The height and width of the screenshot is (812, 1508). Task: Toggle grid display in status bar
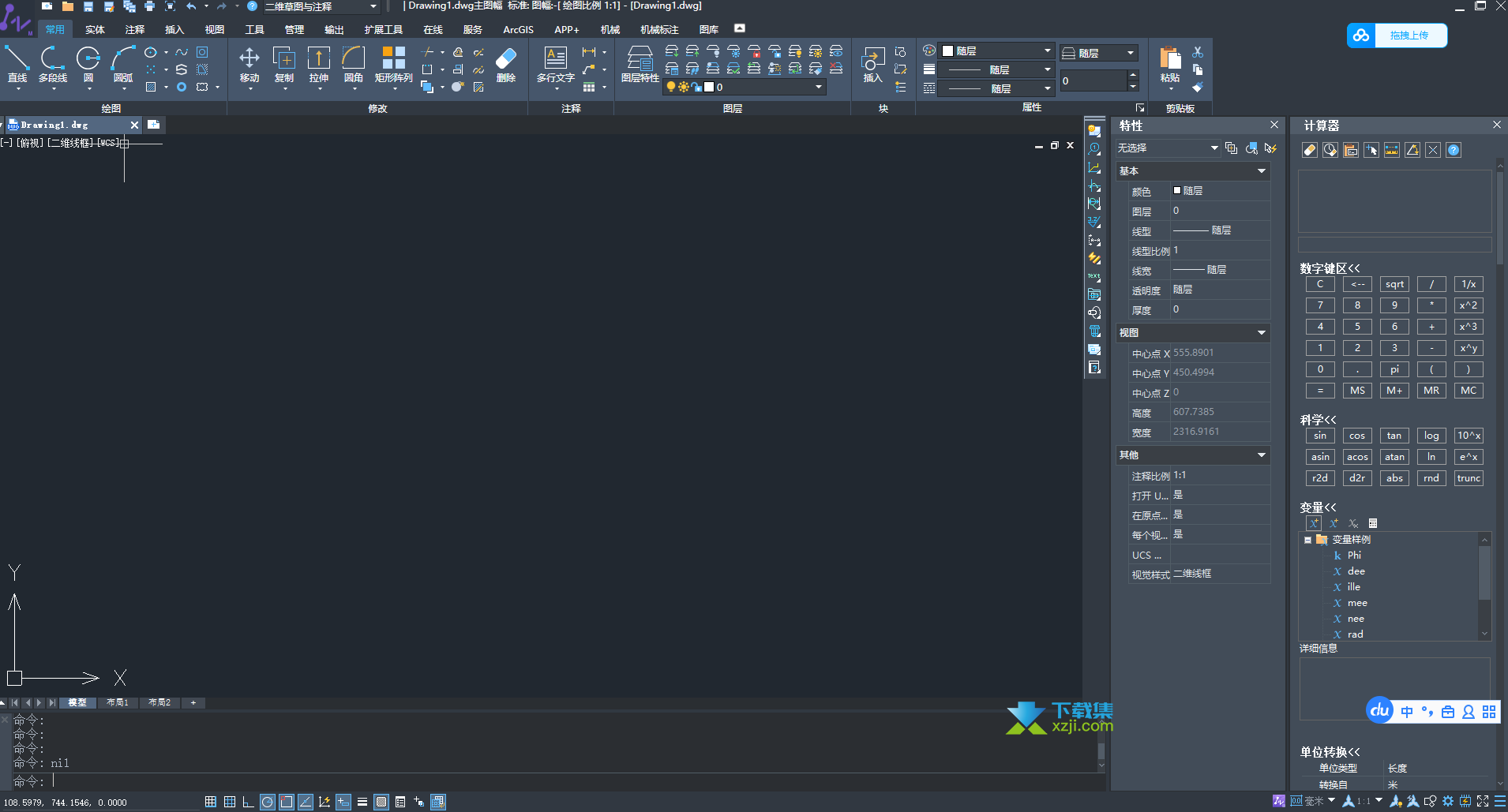230,802
